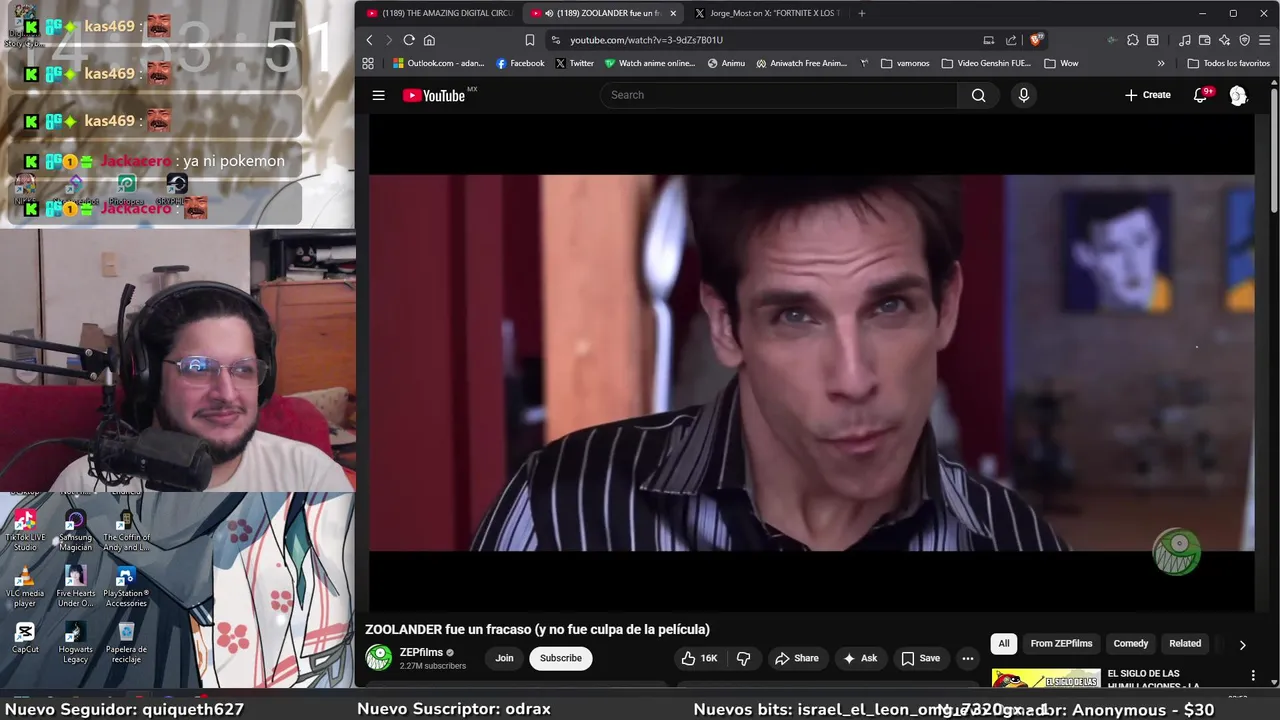Open a new browser tab with plus
The width and height of the screenshot is (1280, 720).
coord(862,13)
